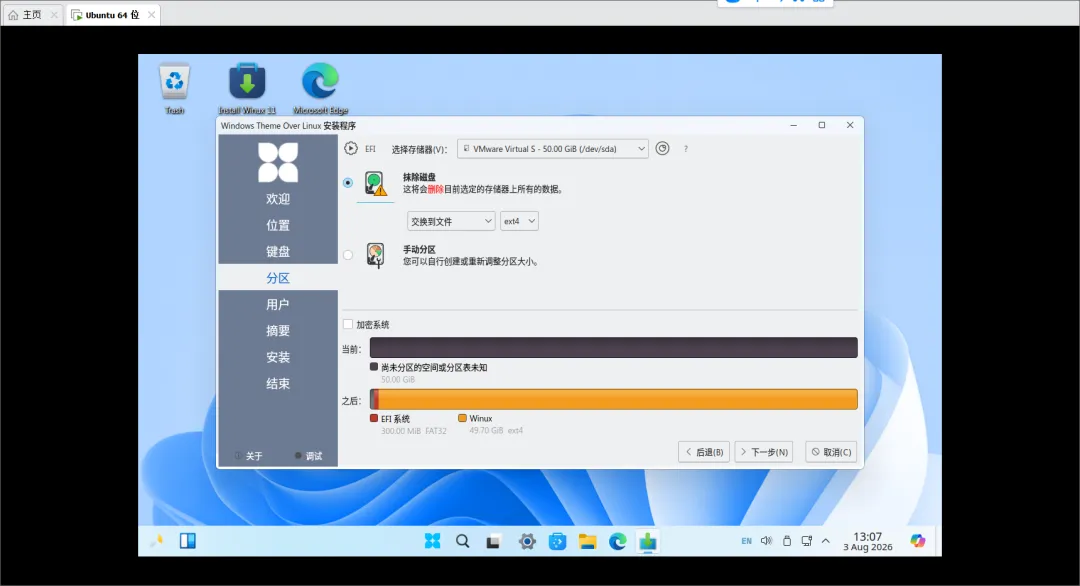The width and height of the screenshot is (1080, 586).
Task: Click the EN keyboard layout indicator
Action: click(747, 541)
